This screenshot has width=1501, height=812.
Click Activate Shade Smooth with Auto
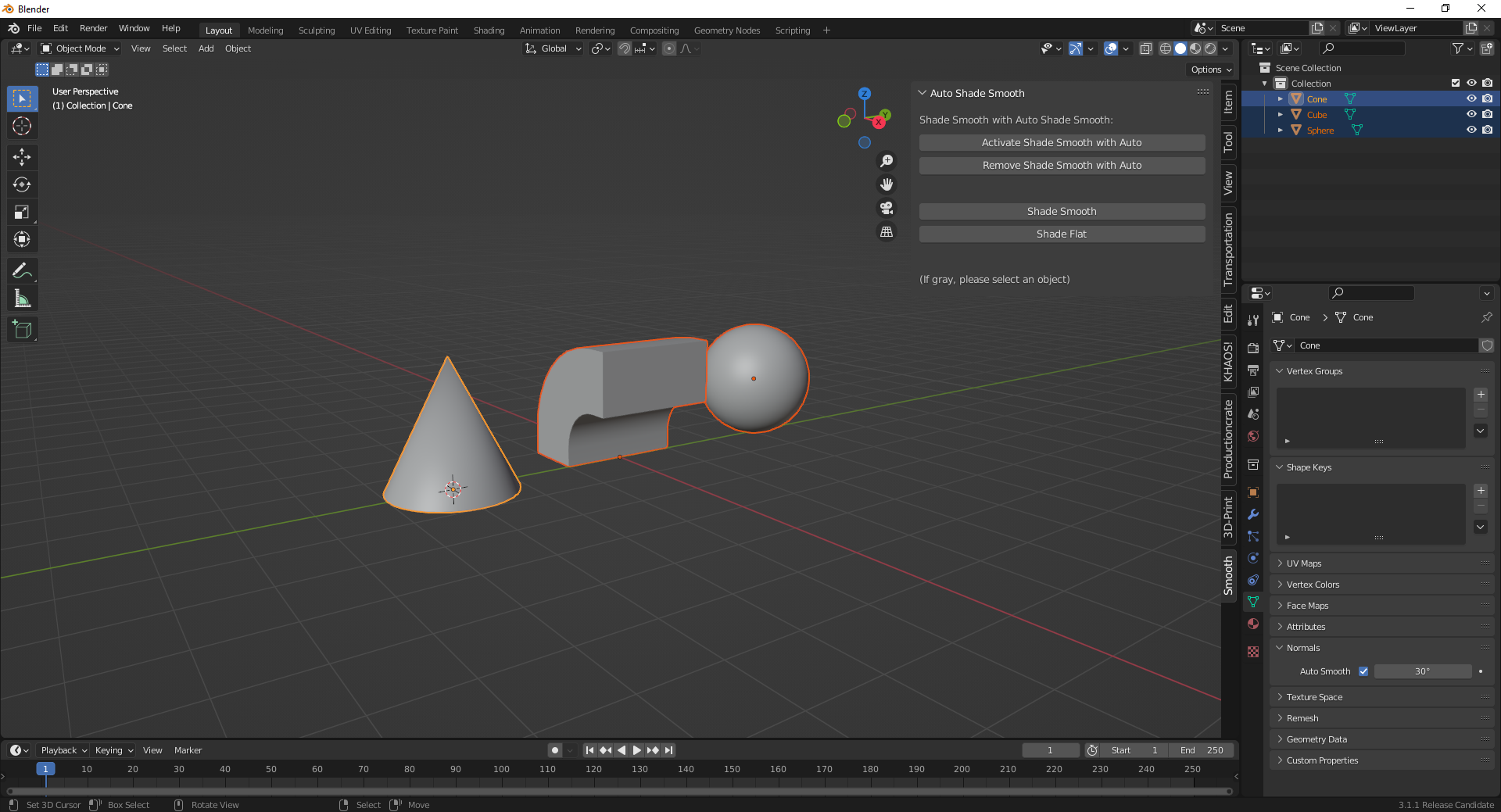1061,142
